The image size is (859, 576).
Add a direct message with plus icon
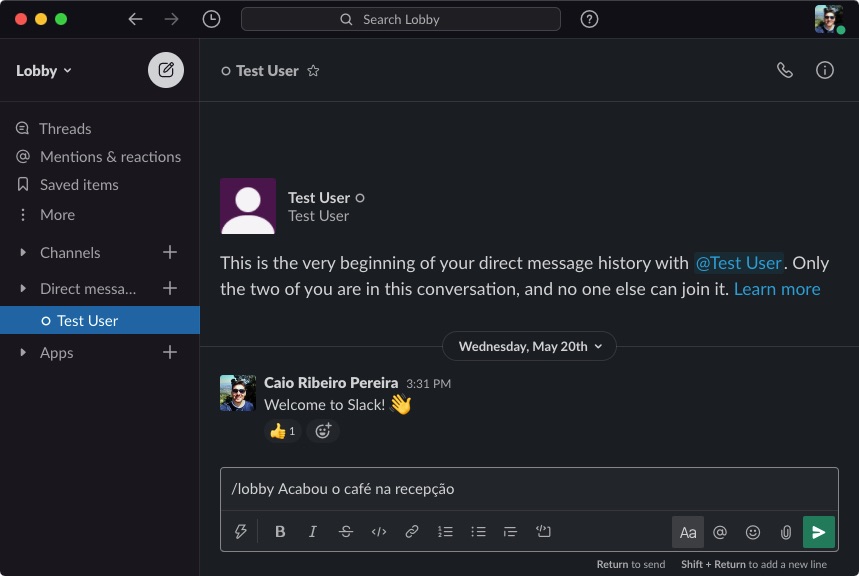(170, 288)
